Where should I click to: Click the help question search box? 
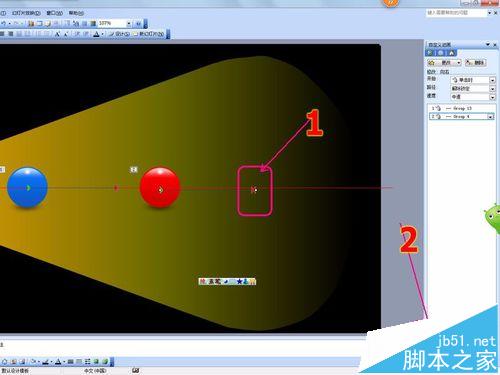tap(456, 13)
